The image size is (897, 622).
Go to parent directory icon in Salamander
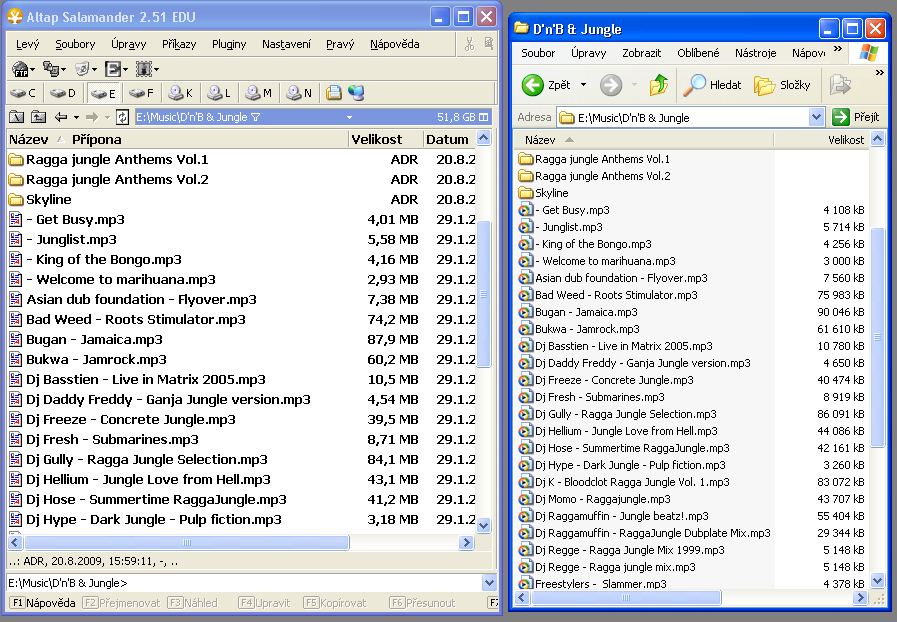pos(38,117)
